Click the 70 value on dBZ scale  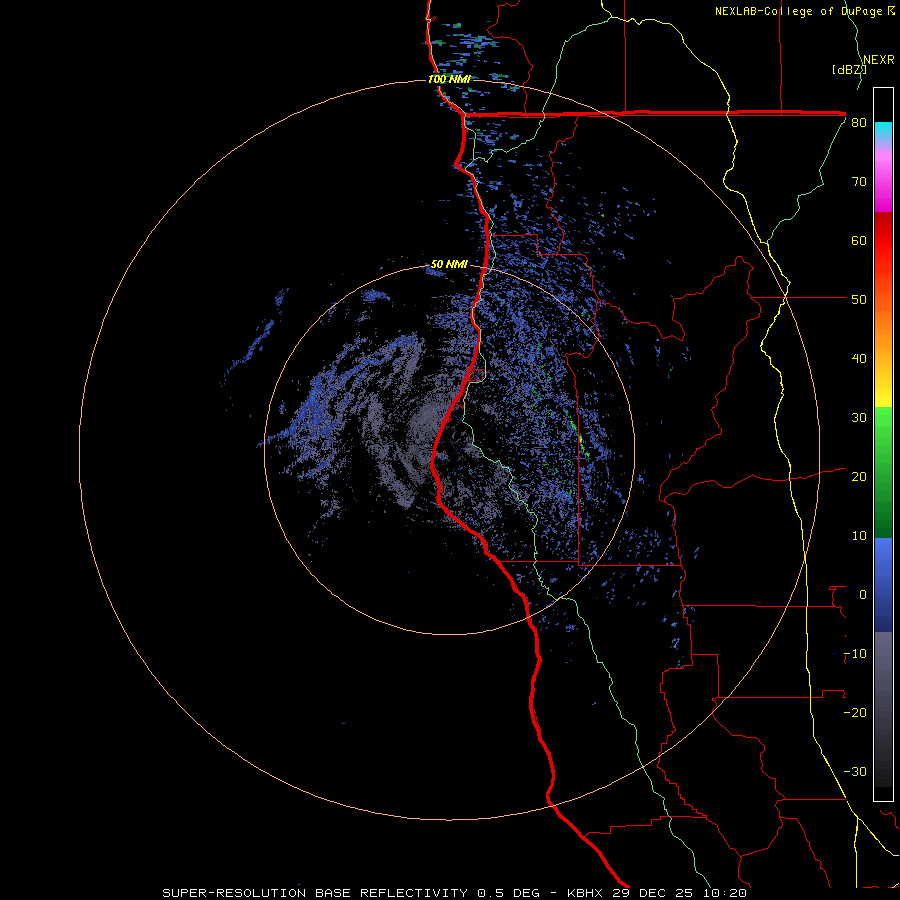(859, 182)
